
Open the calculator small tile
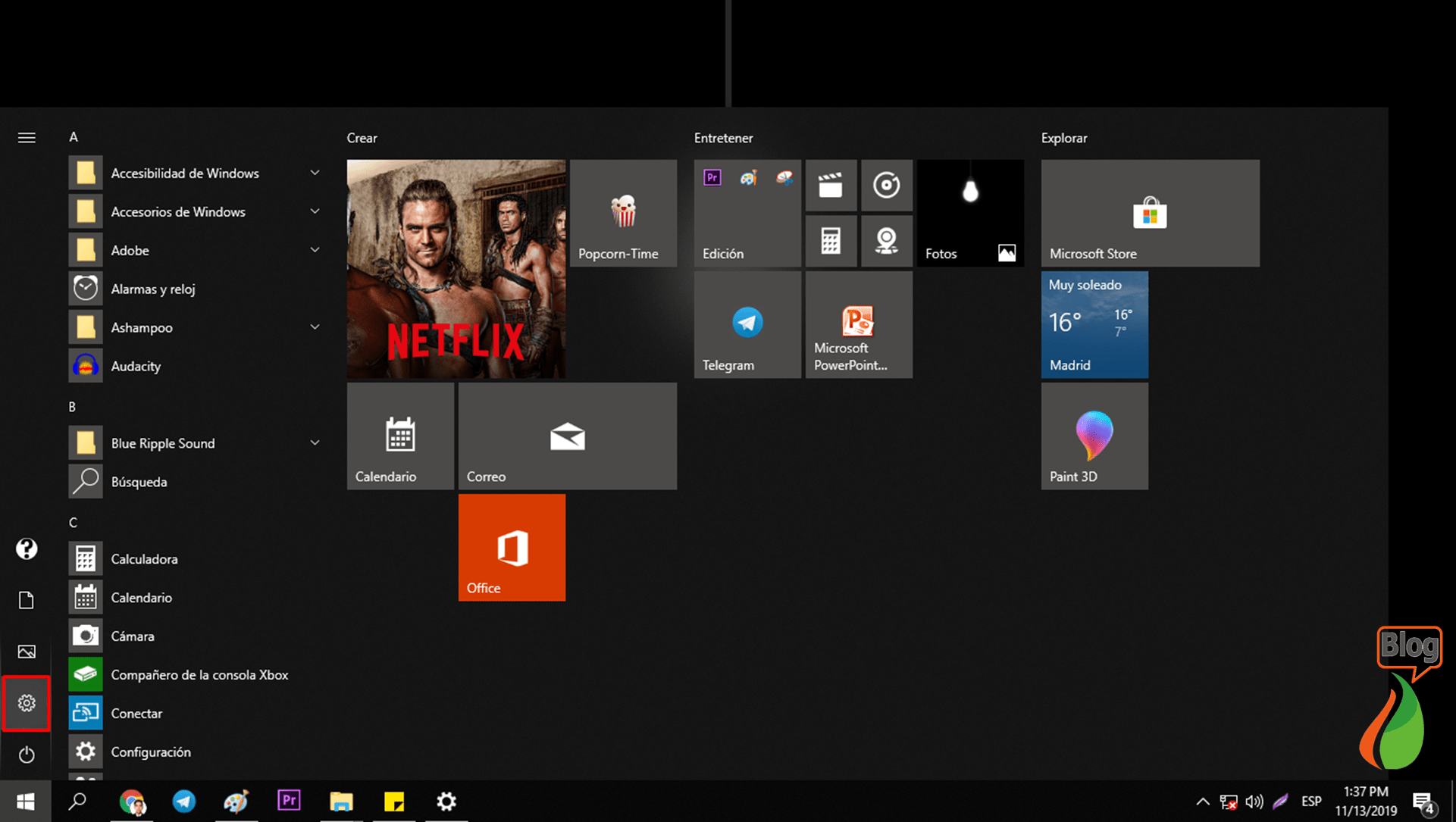click(831, 241)
